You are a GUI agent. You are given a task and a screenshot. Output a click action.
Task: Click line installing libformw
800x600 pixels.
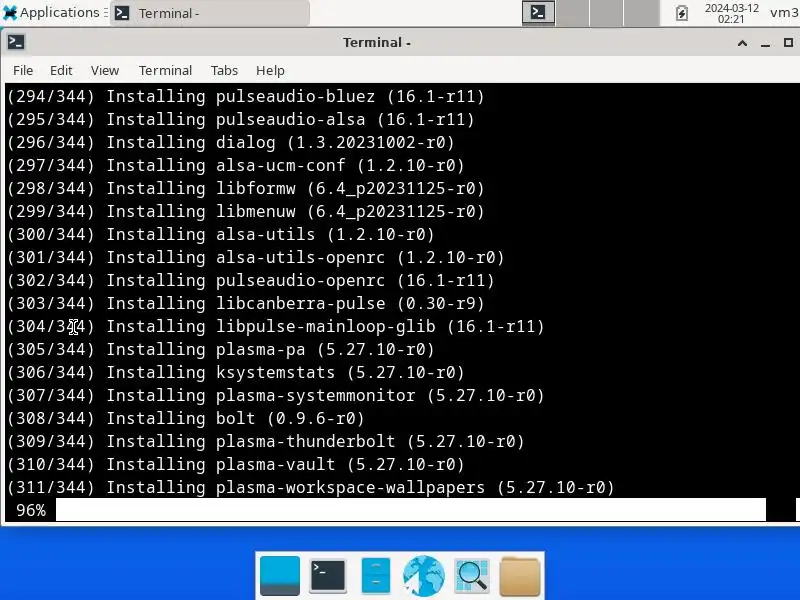click(x=245, y=188)
